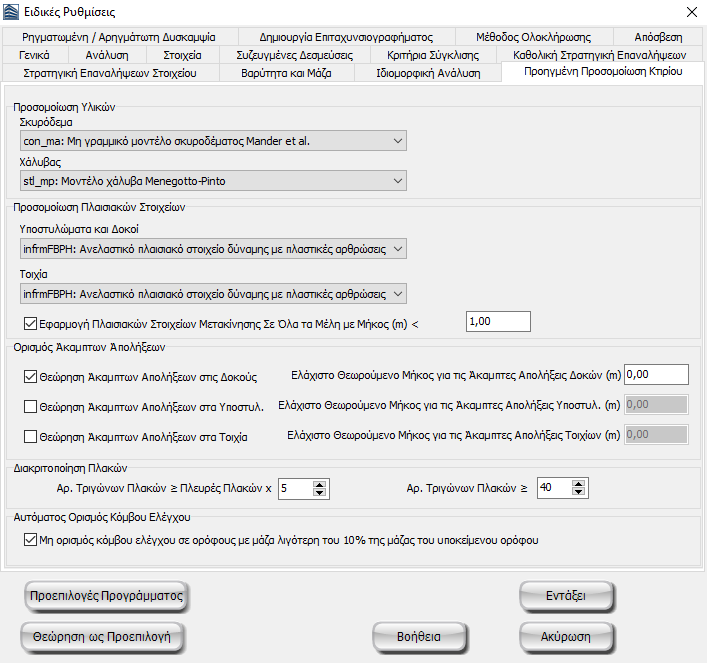707x663 pixels.
Task: Enable Θεώρηση Άκαμπτων Απολήξεων στα Υποστυλ. checkbox
Action: 31,407
